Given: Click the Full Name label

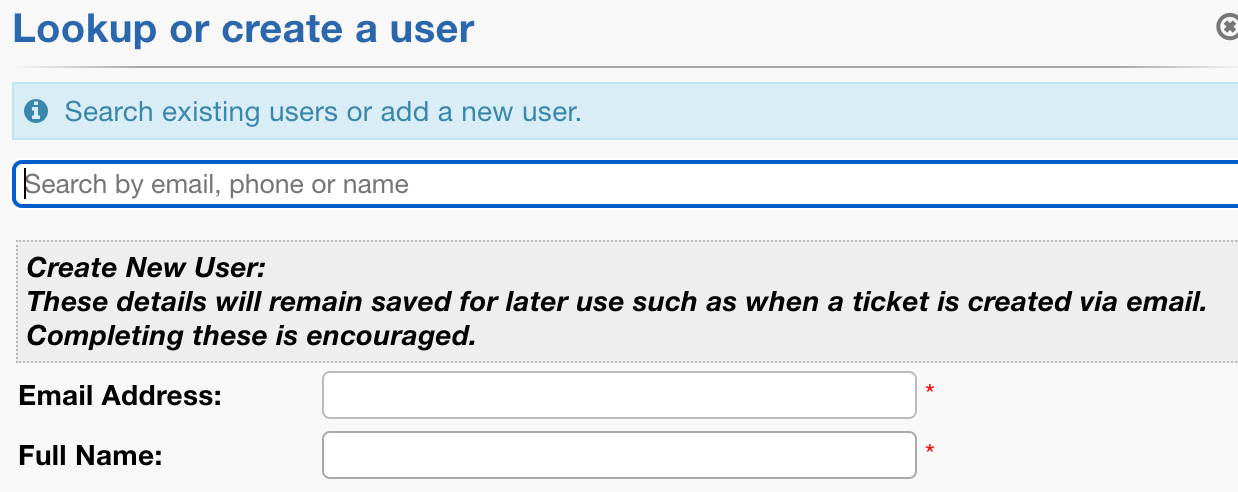Looking at the screenshot, I should click(91, 456).
